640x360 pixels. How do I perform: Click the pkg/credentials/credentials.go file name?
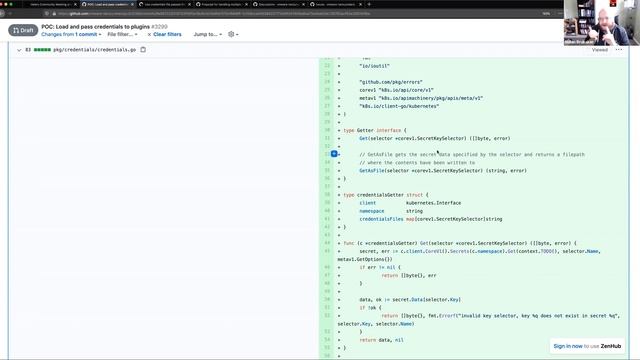(x=95, y=50)
